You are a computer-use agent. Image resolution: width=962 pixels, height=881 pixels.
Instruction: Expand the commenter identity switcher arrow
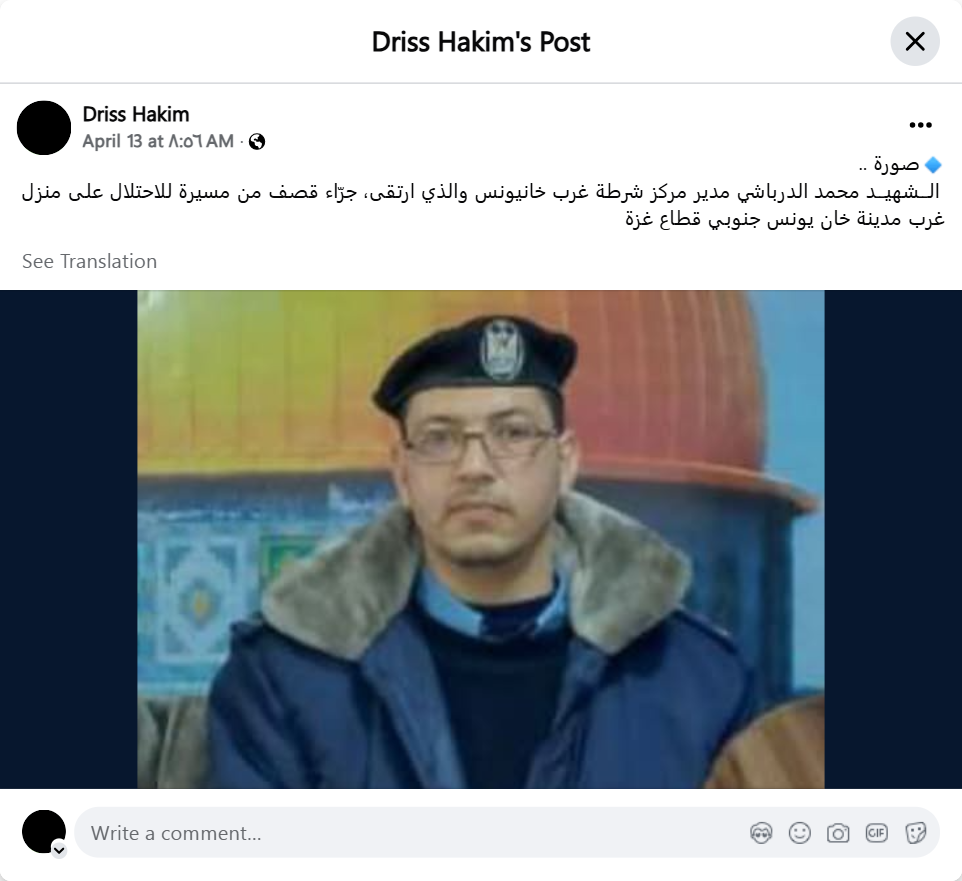click(59, 850)
